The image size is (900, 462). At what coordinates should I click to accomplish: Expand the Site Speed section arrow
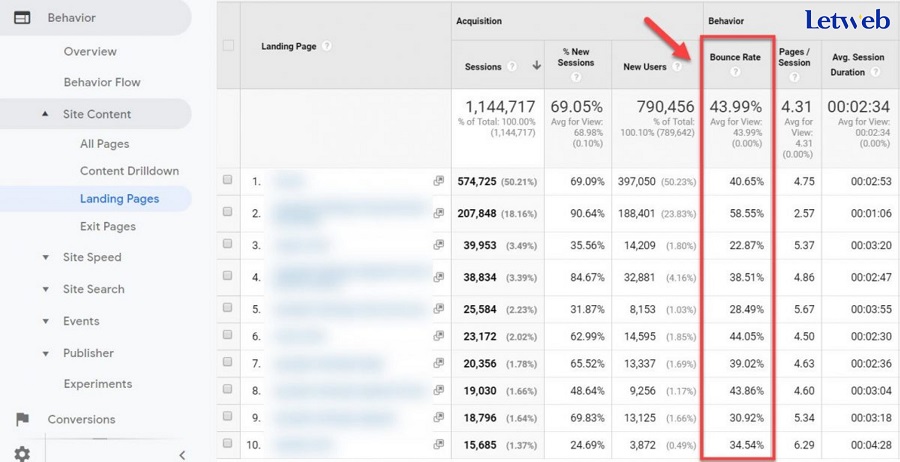point(45,258)
